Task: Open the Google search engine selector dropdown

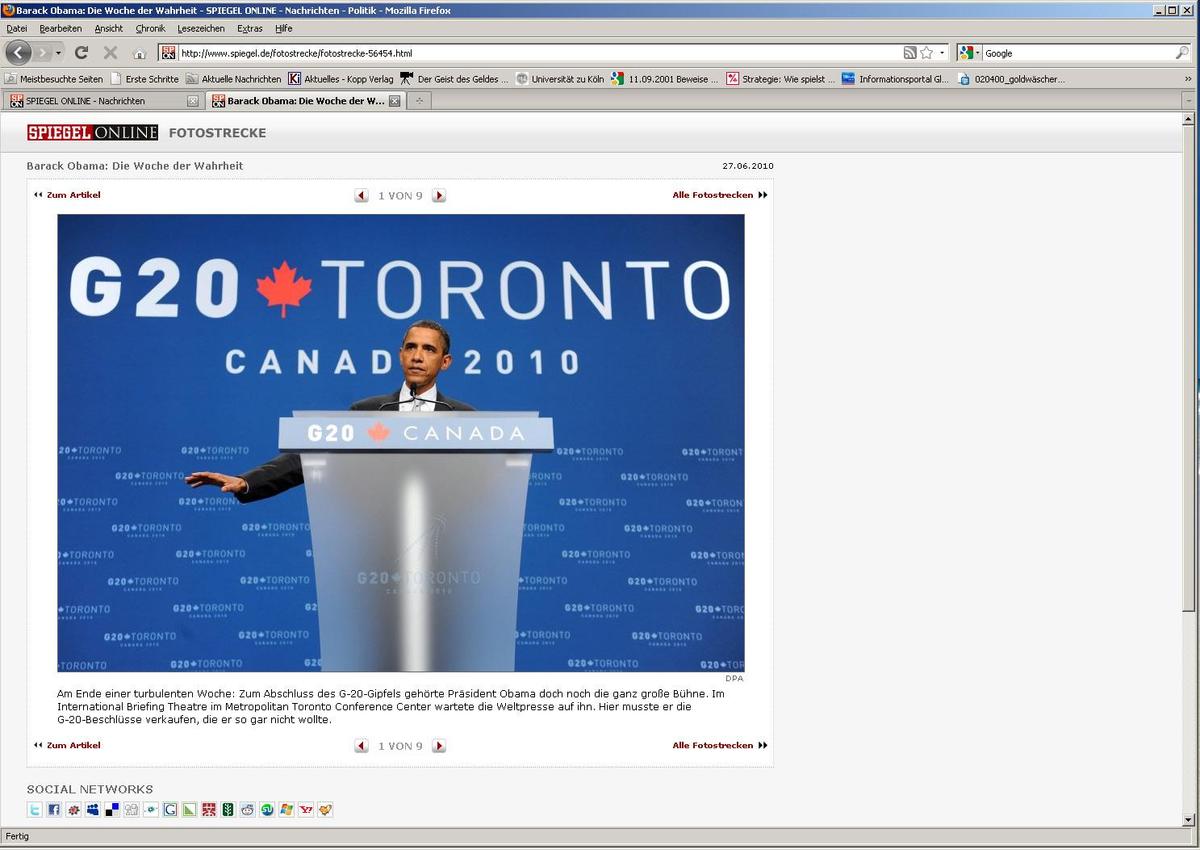Action: pyautogui.click(x=969, y=53)
